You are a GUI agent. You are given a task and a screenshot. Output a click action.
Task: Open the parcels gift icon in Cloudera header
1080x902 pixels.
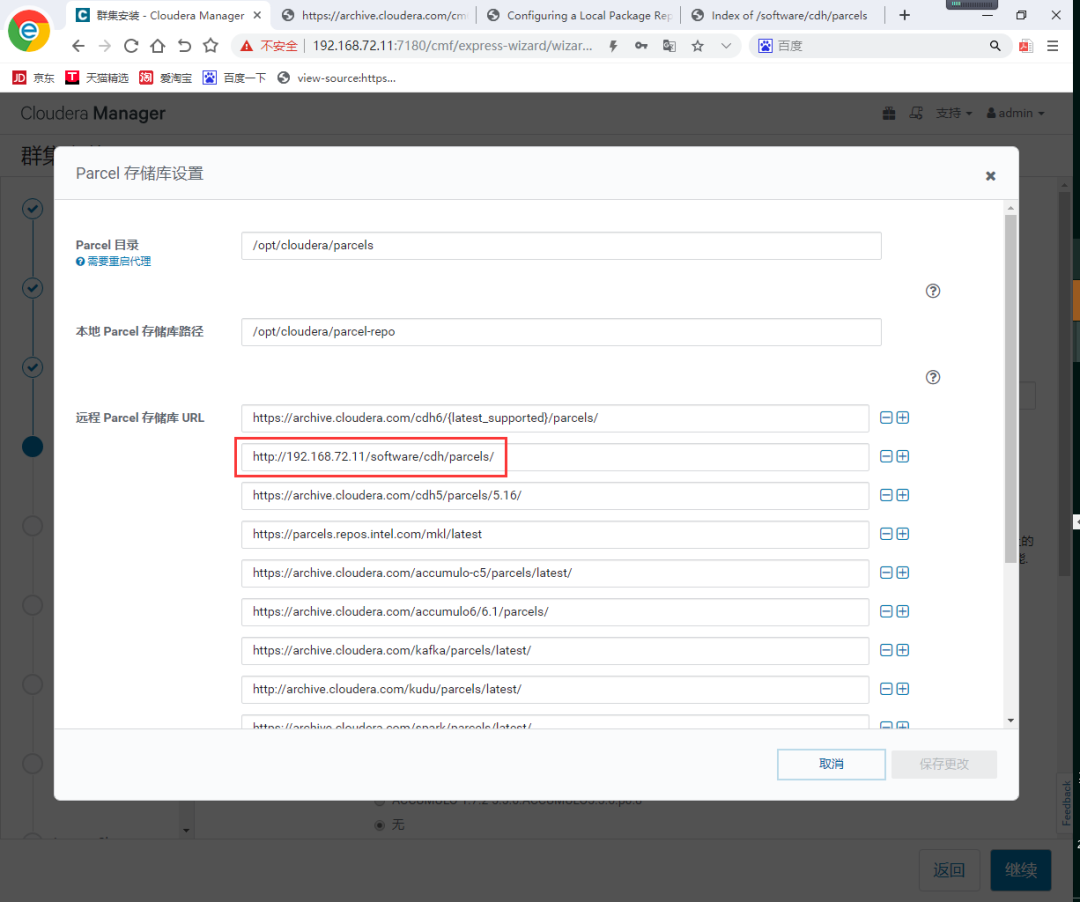[889, 113]
